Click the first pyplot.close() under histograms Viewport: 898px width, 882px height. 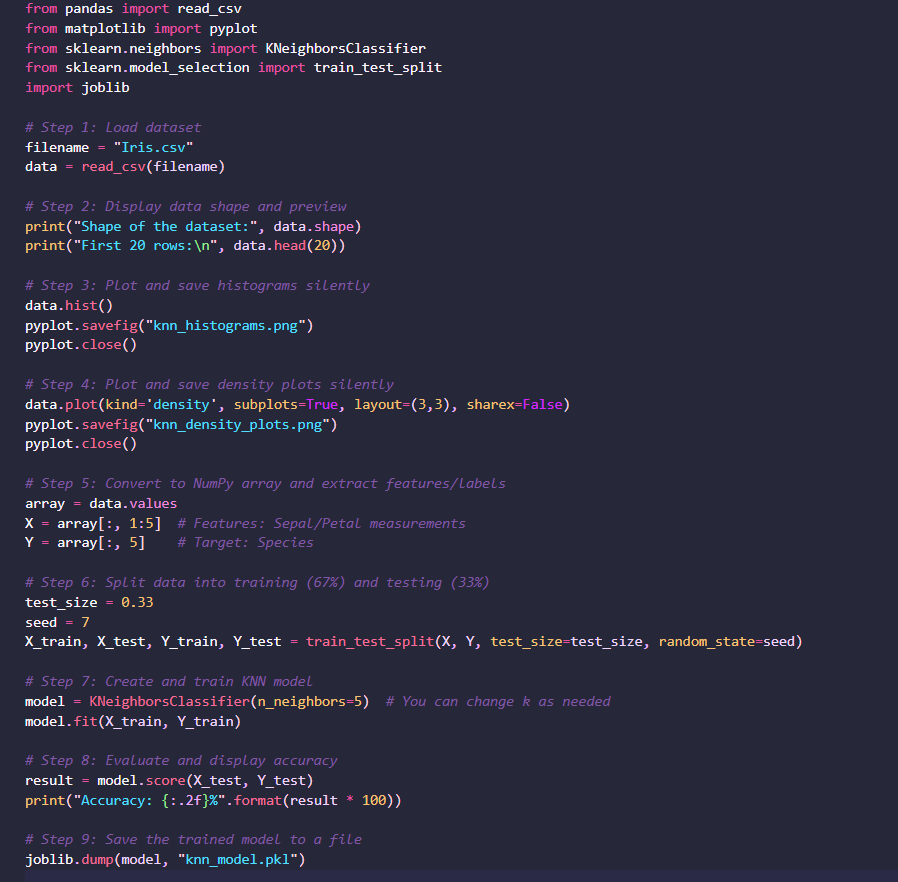[81, 345]
